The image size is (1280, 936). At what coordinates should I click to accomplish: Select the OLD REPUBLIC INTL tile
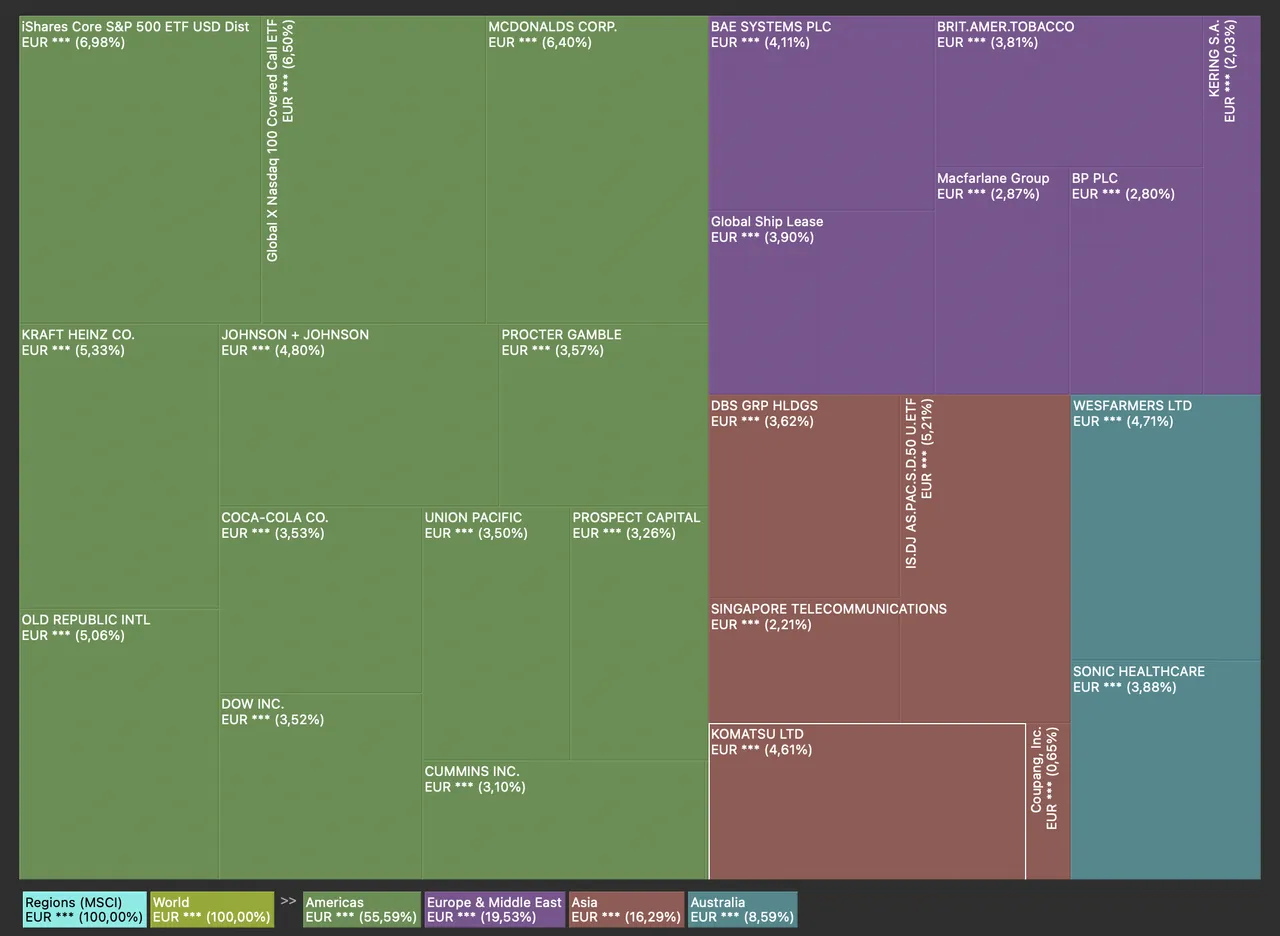click(119, 744)
